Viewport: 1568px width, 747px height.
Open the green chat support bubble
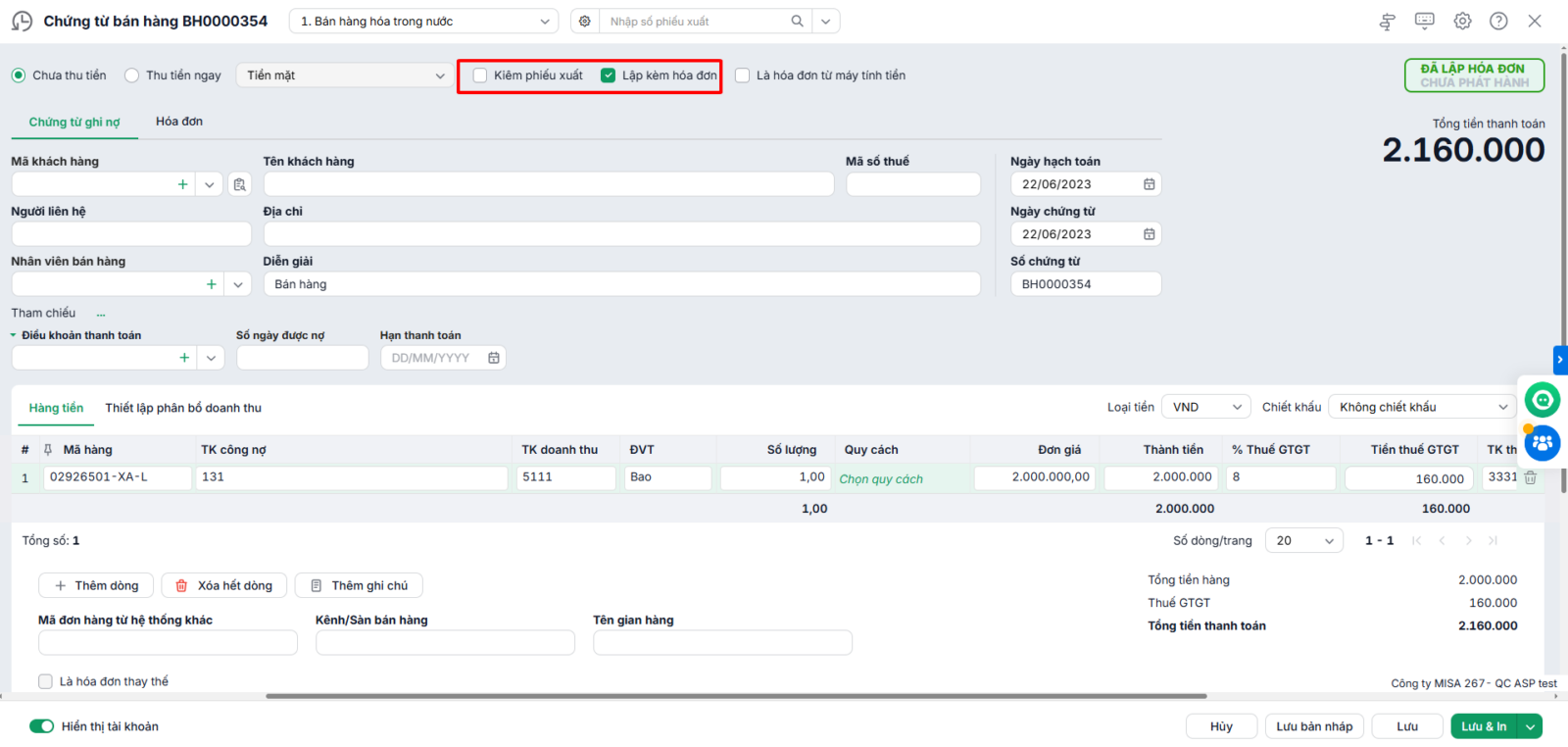click(x=1542, y=400)
